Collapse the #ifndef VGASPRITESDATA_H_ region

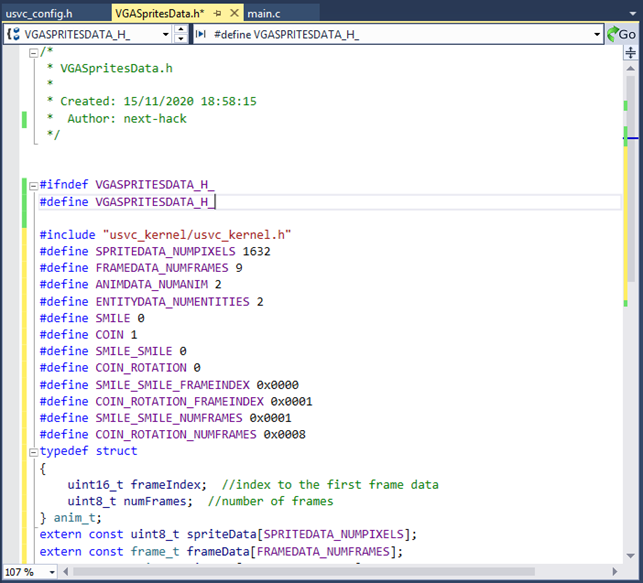pyautogui.click(x=33, y=186)
